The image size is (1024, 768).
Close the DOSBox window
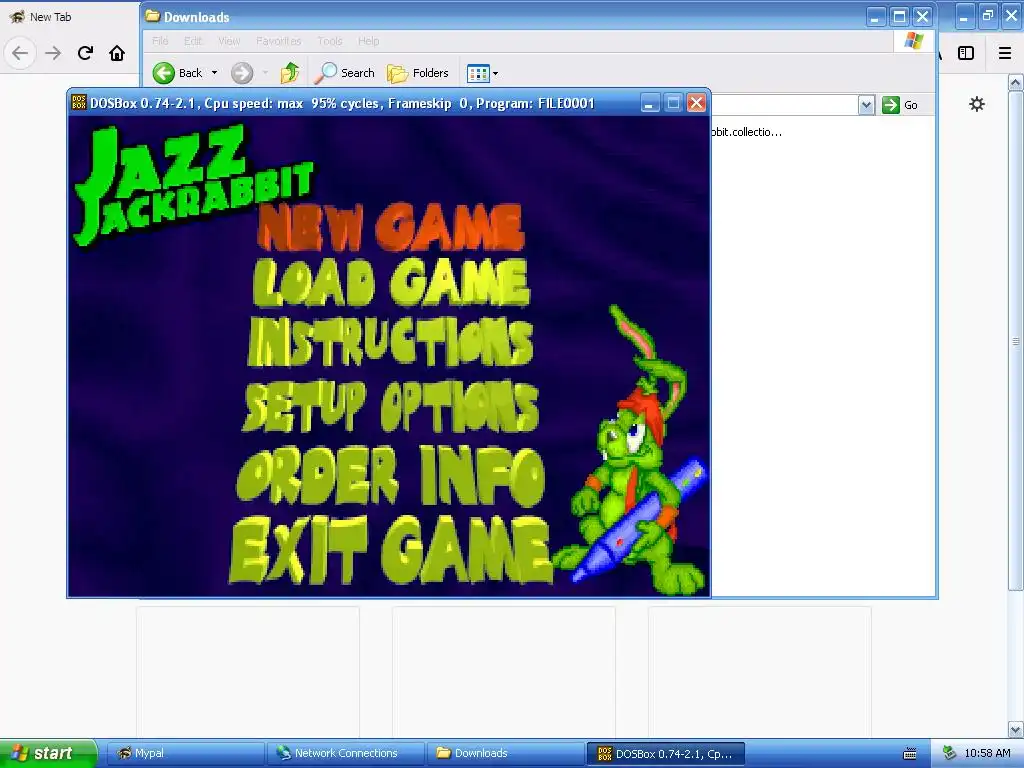click(697, 103)
